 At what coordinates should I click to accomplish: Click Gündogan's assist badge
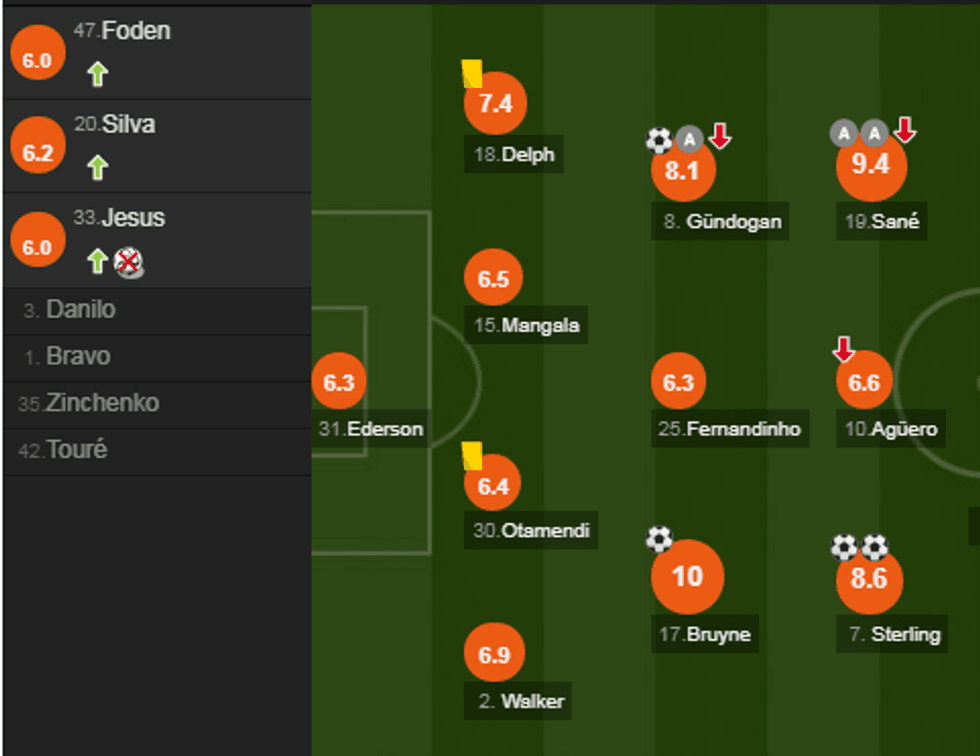pyautogui.click(x=688, y=139)
